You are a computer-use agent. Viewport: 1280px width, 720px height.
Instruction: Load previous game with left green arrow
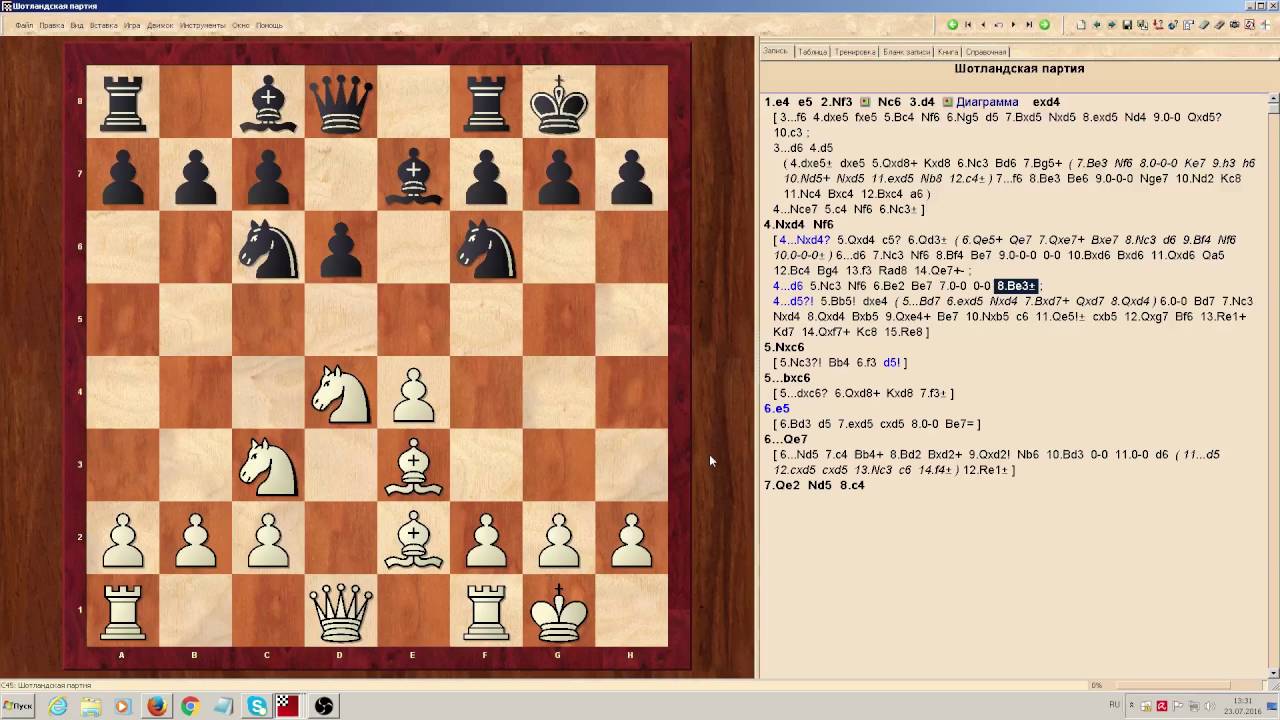pos(1097,25)
